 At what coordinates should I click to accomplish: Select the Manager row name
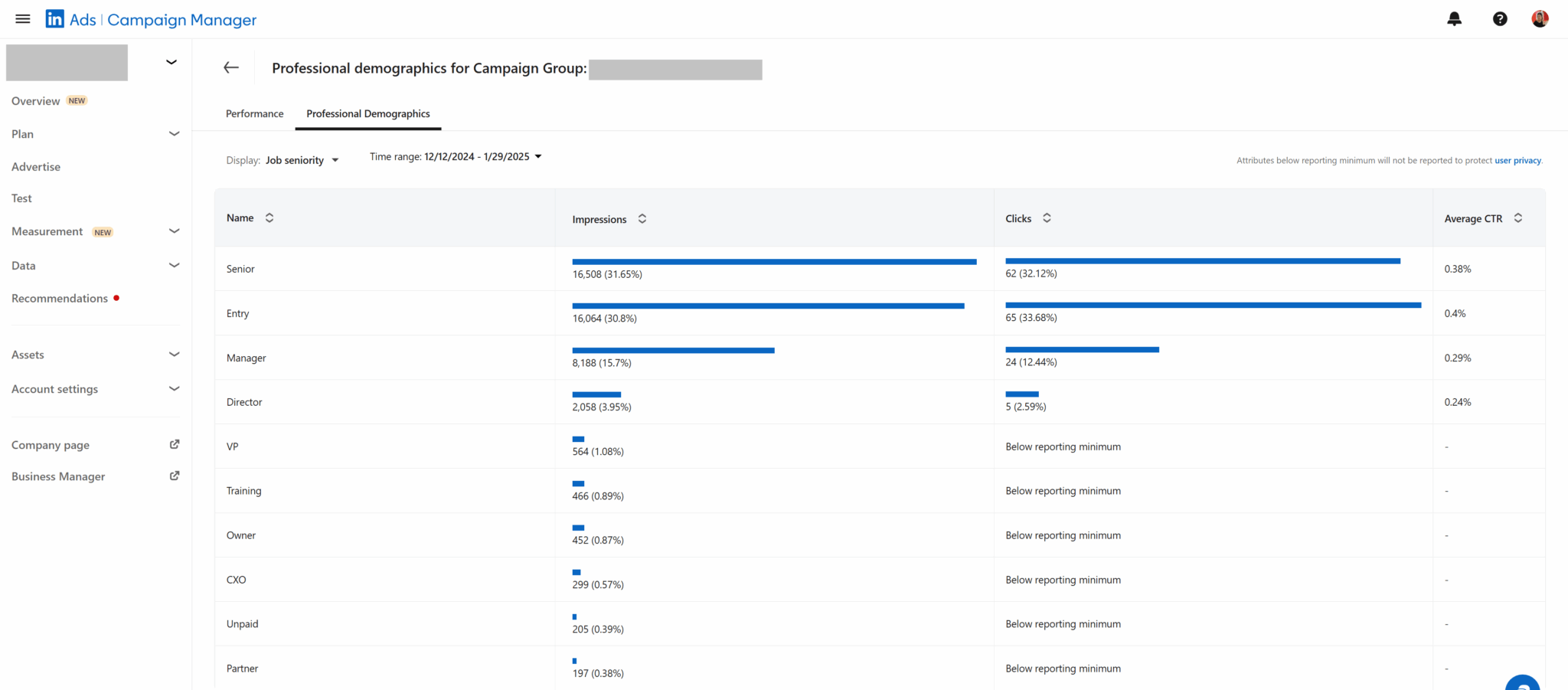tap(246, 358)
